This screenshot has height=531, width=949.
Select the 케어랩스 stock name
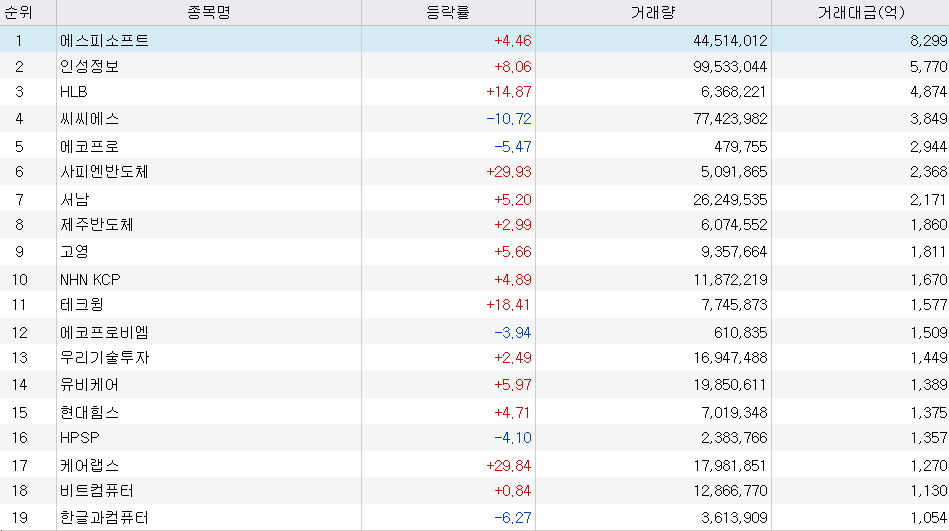[89, 466]
